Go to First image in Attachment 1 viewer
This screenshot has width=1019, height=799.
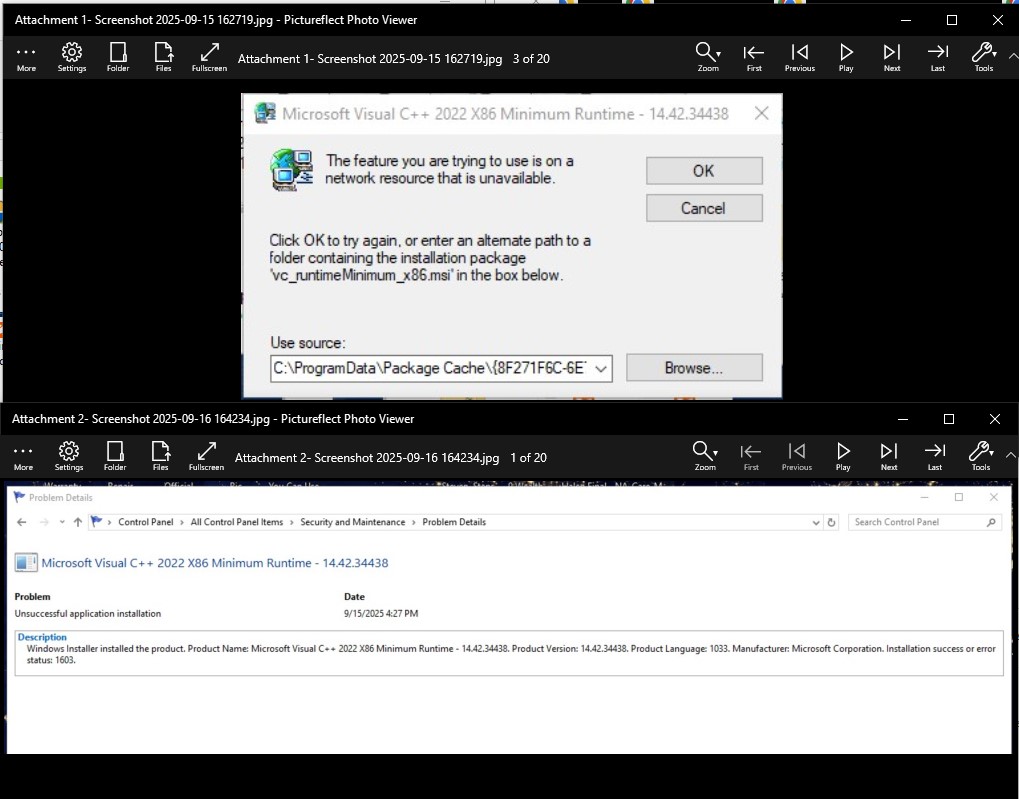tap(754, 58)
